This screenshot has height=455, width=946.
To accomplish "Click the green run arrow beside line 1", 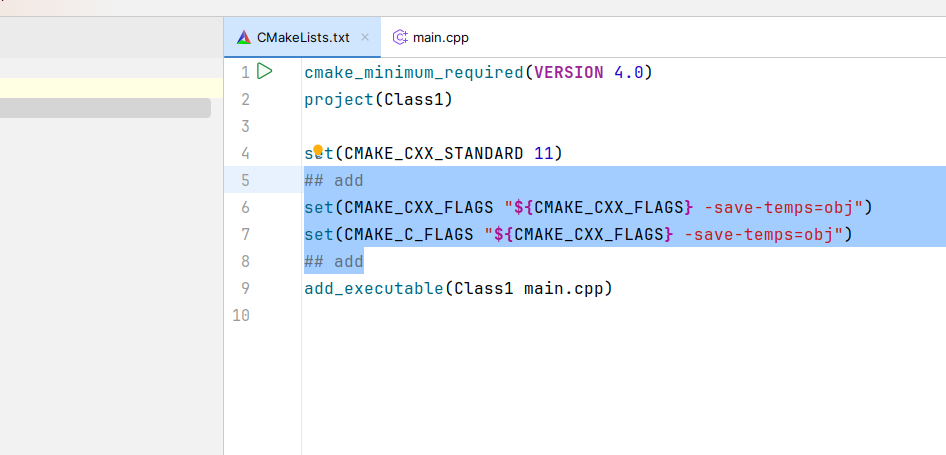I will 265,71.
